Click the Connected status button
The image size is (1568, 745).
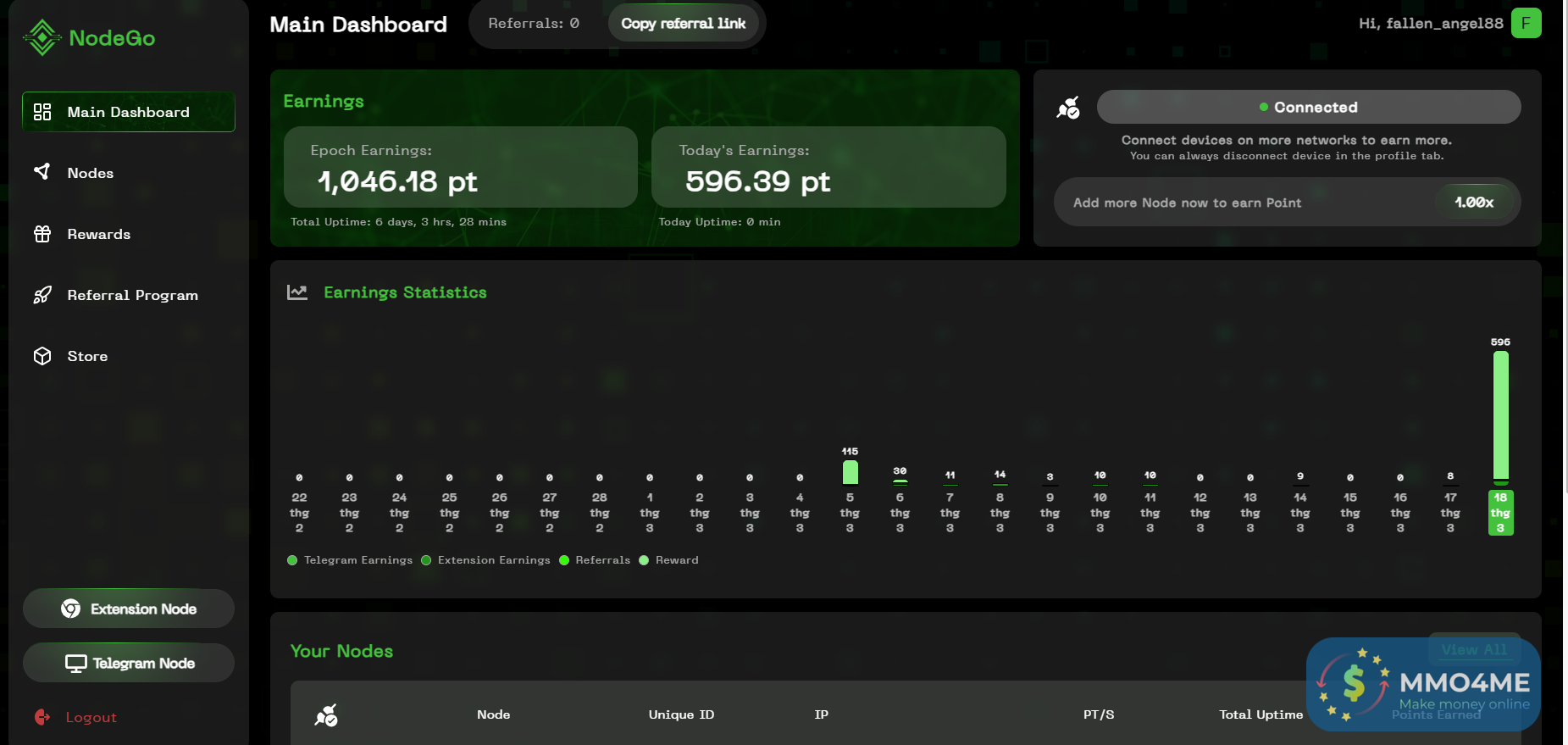pos(1309,107)
